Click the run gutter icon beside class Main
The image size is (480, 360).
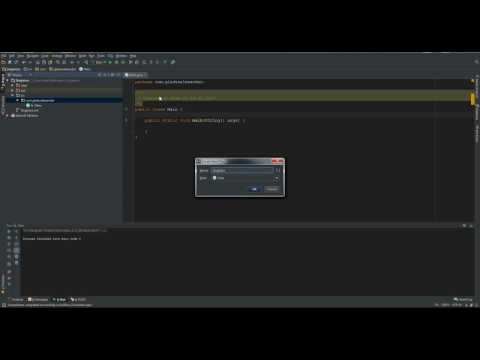click(126, 109)
